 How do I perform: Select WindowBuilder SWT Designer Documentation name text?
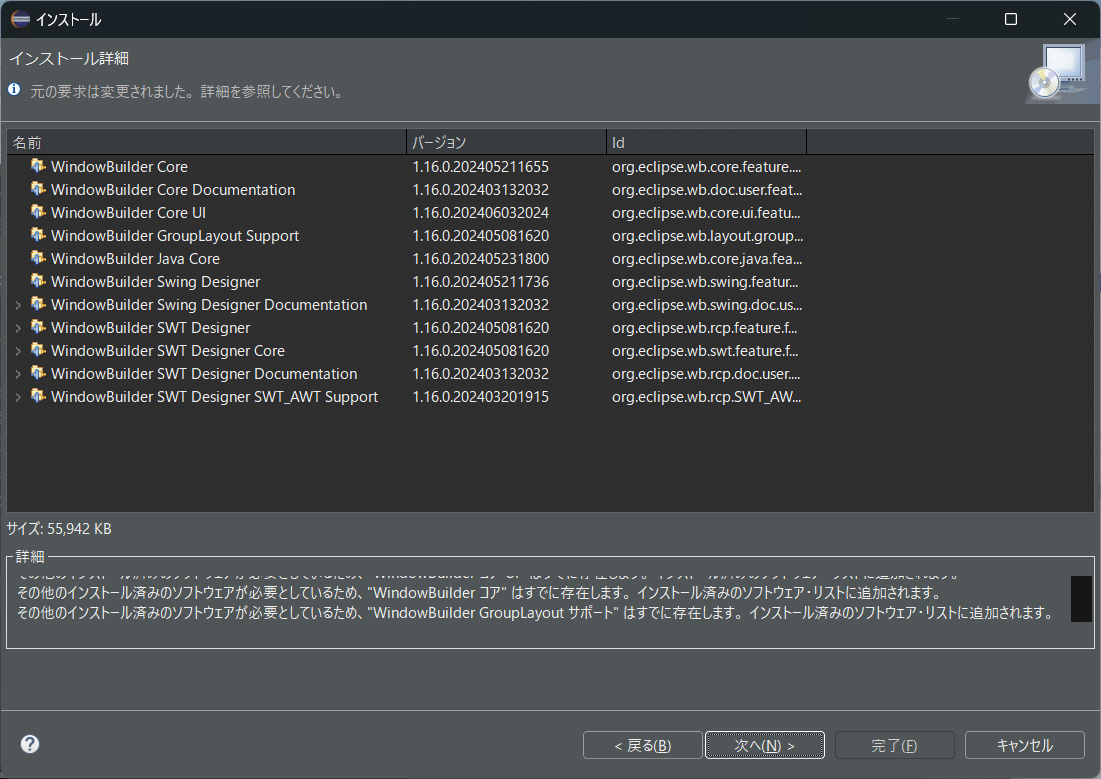tap(204, 374)
